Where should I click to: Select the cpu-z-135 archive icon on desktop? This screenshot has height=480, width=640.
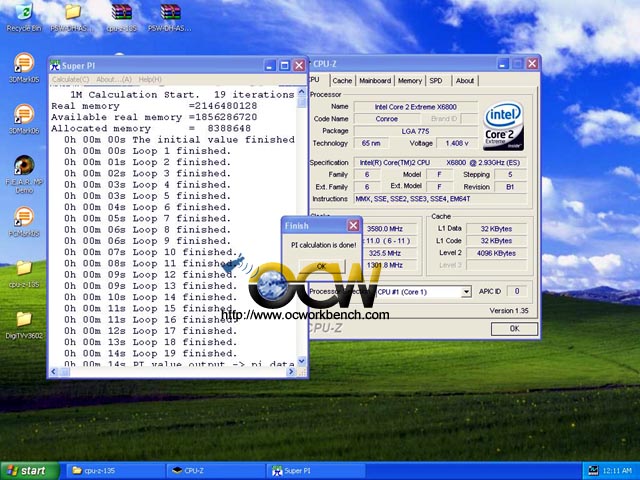122,16
